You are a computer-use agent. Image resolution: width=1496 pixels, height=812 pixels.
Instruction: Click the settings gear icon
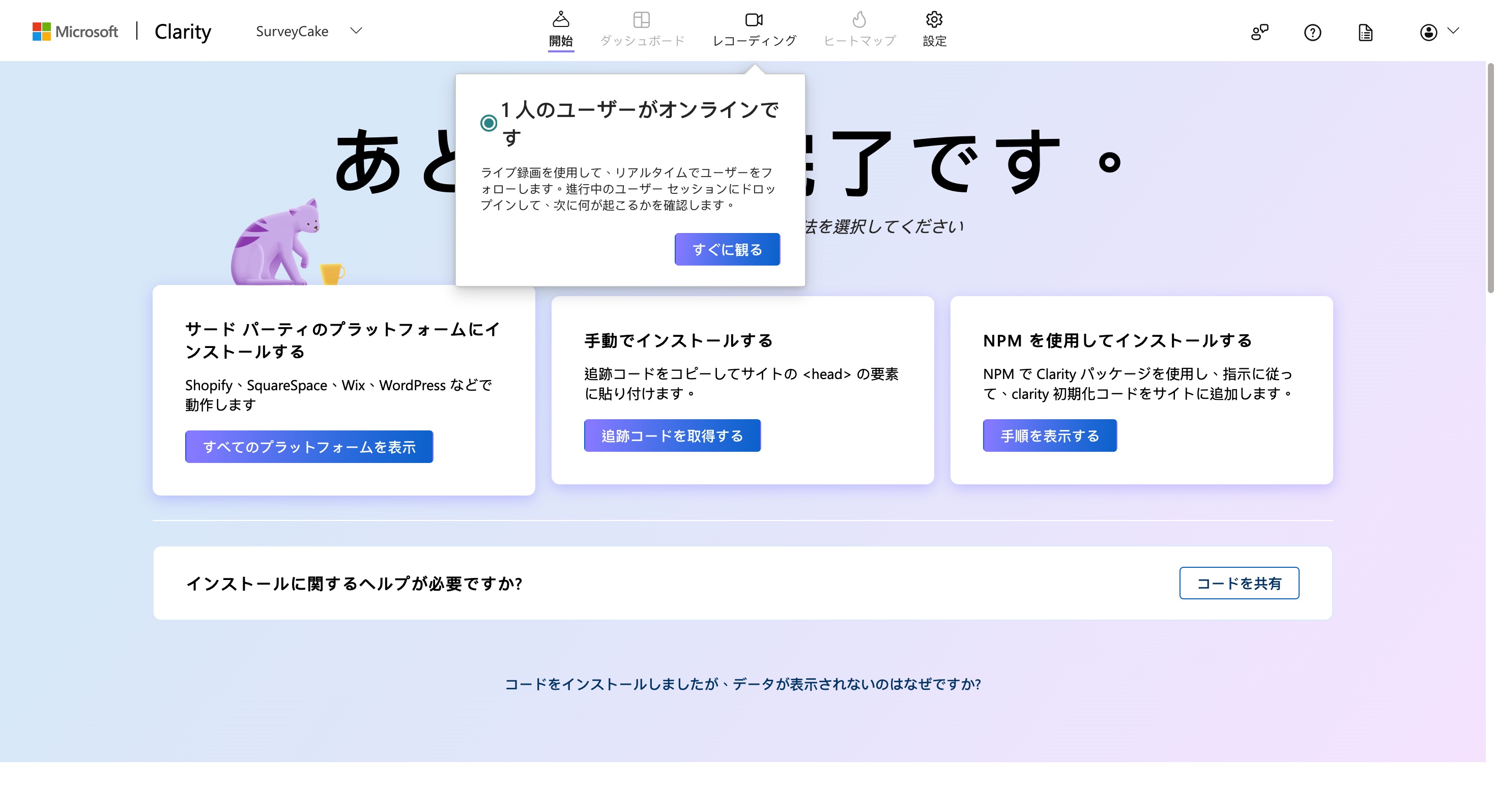(x=934, y=19)
